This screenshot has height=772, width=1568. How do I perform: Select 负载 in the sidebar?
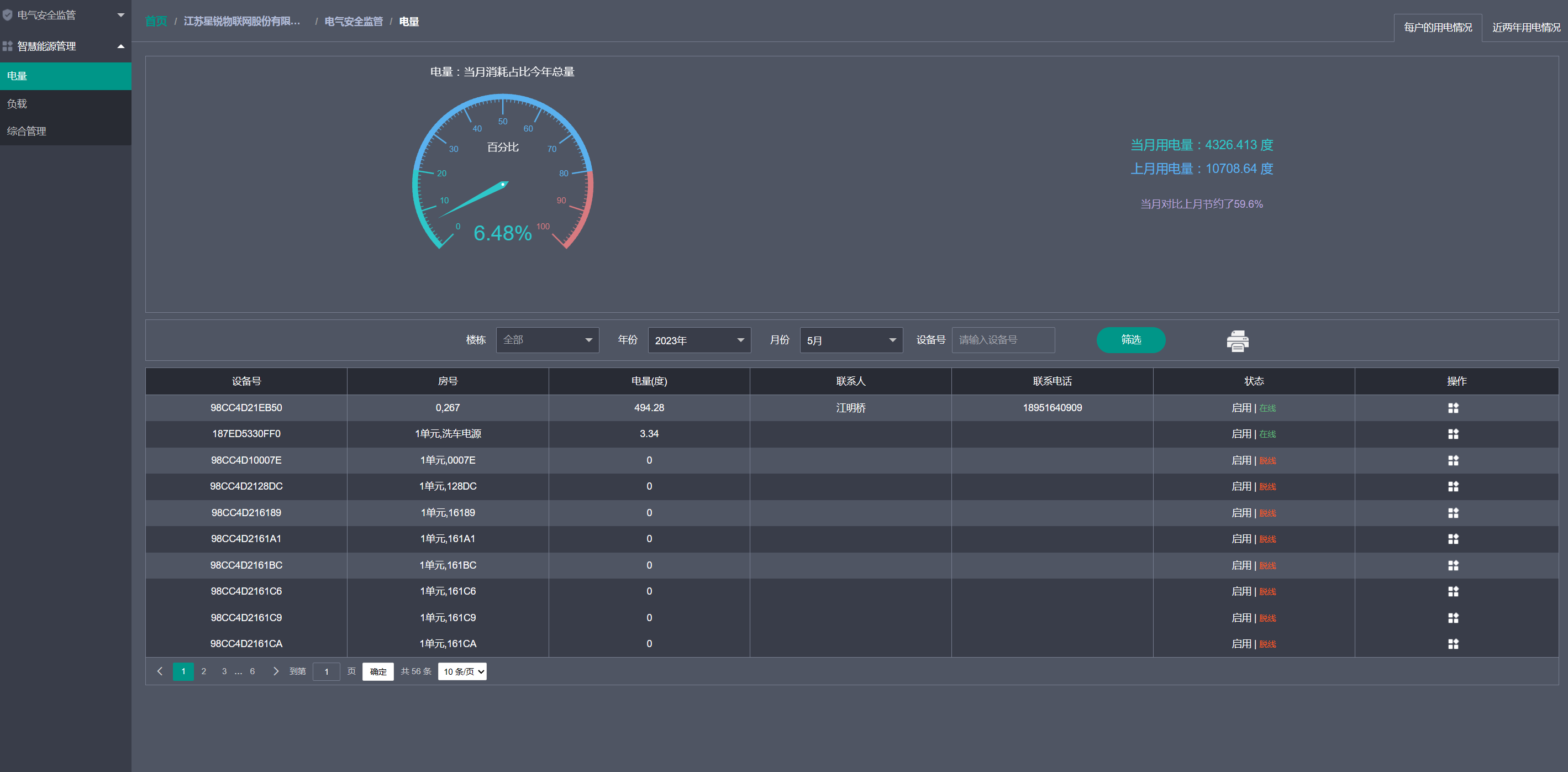[x=66, y=103]
